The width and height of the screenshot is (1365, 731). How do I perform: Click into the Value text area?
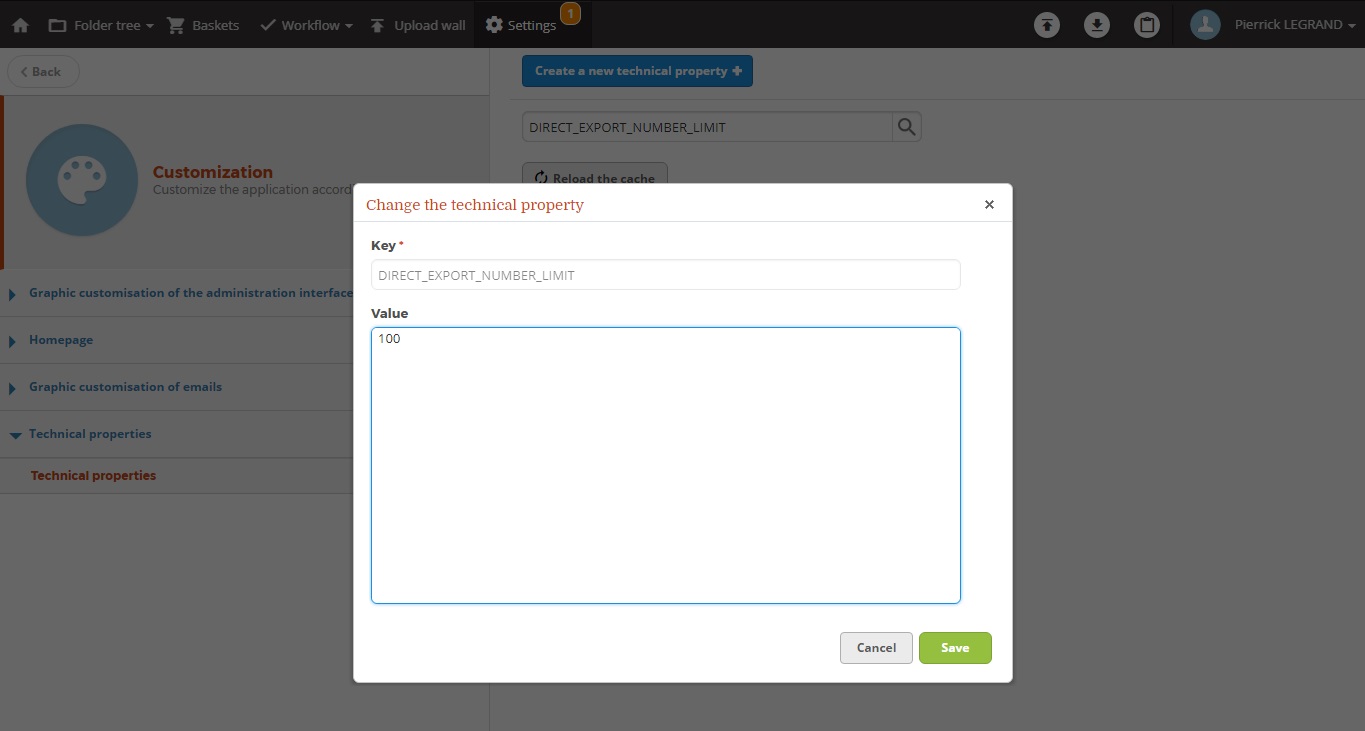pos(665,465)
